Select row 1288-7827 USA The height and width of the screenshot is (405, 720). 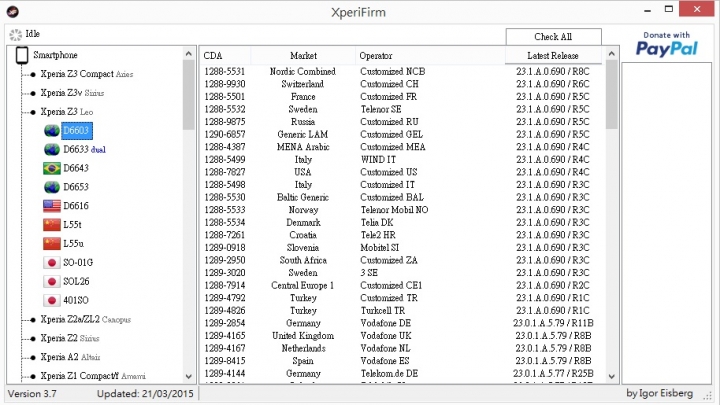click(x=402, y=172)
